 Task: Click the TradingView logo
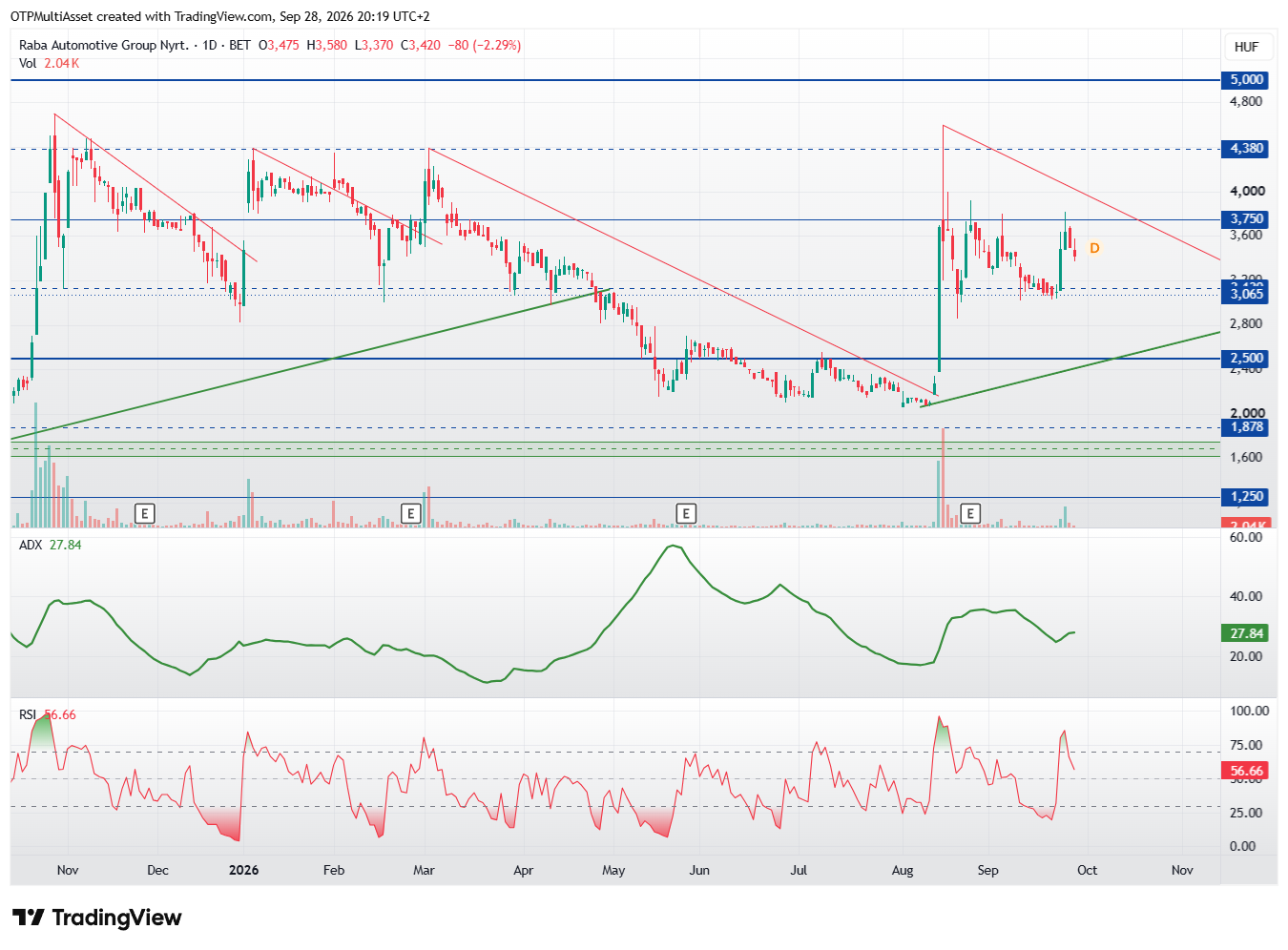click(96, 918)
